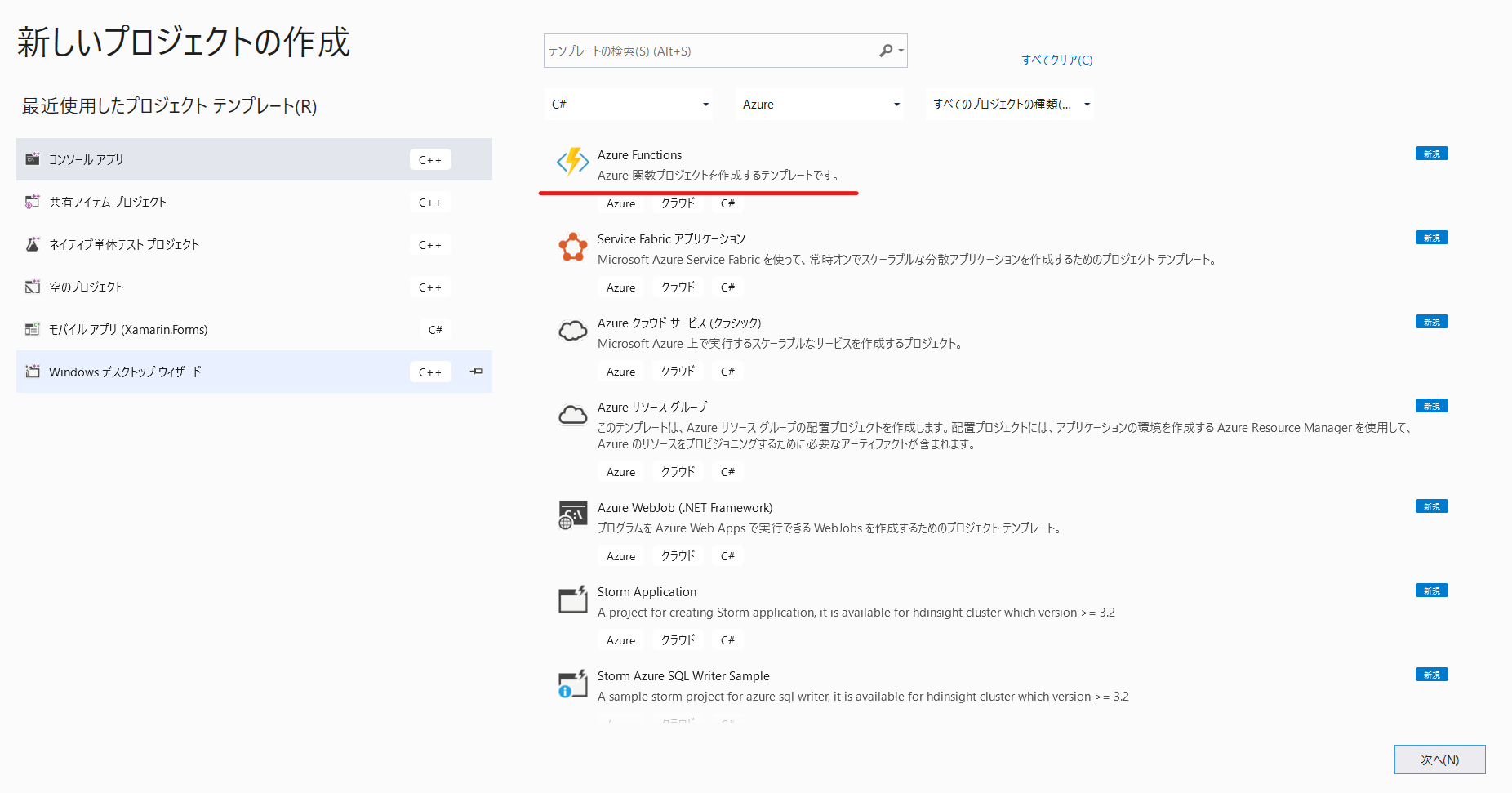
Task: Click the Storm Application template icon
Action: tap(572, 599)
